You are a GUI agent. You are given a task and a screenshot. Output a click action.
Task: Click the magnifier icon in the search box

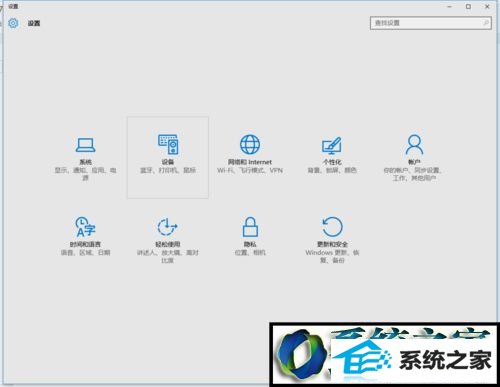click(486, 23)
